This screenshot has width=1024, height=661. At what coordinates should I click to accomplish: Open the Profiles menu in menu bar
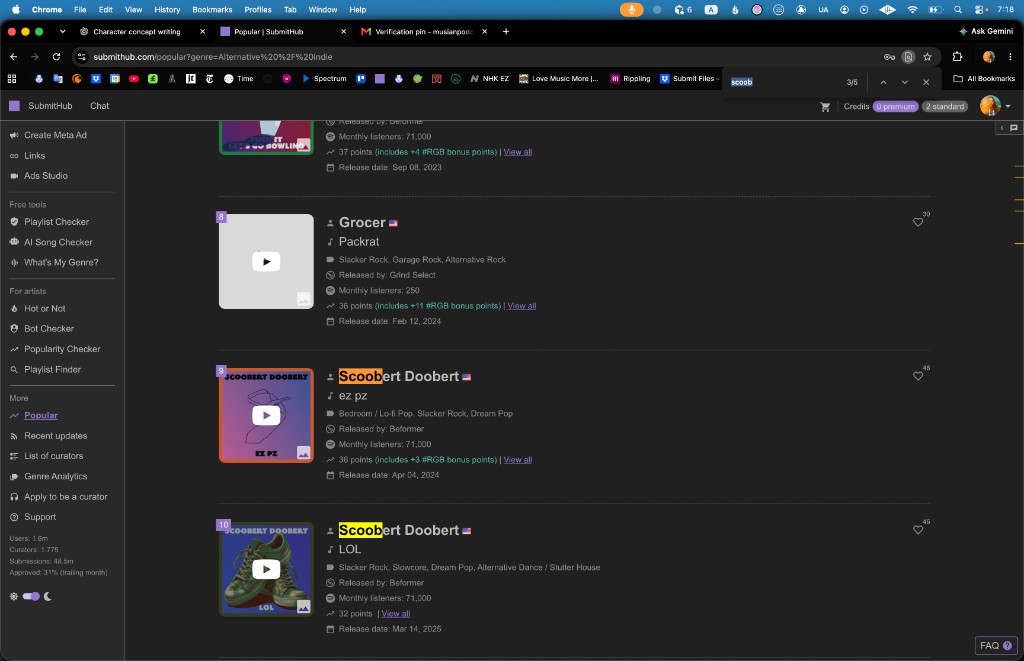point(257,10)
